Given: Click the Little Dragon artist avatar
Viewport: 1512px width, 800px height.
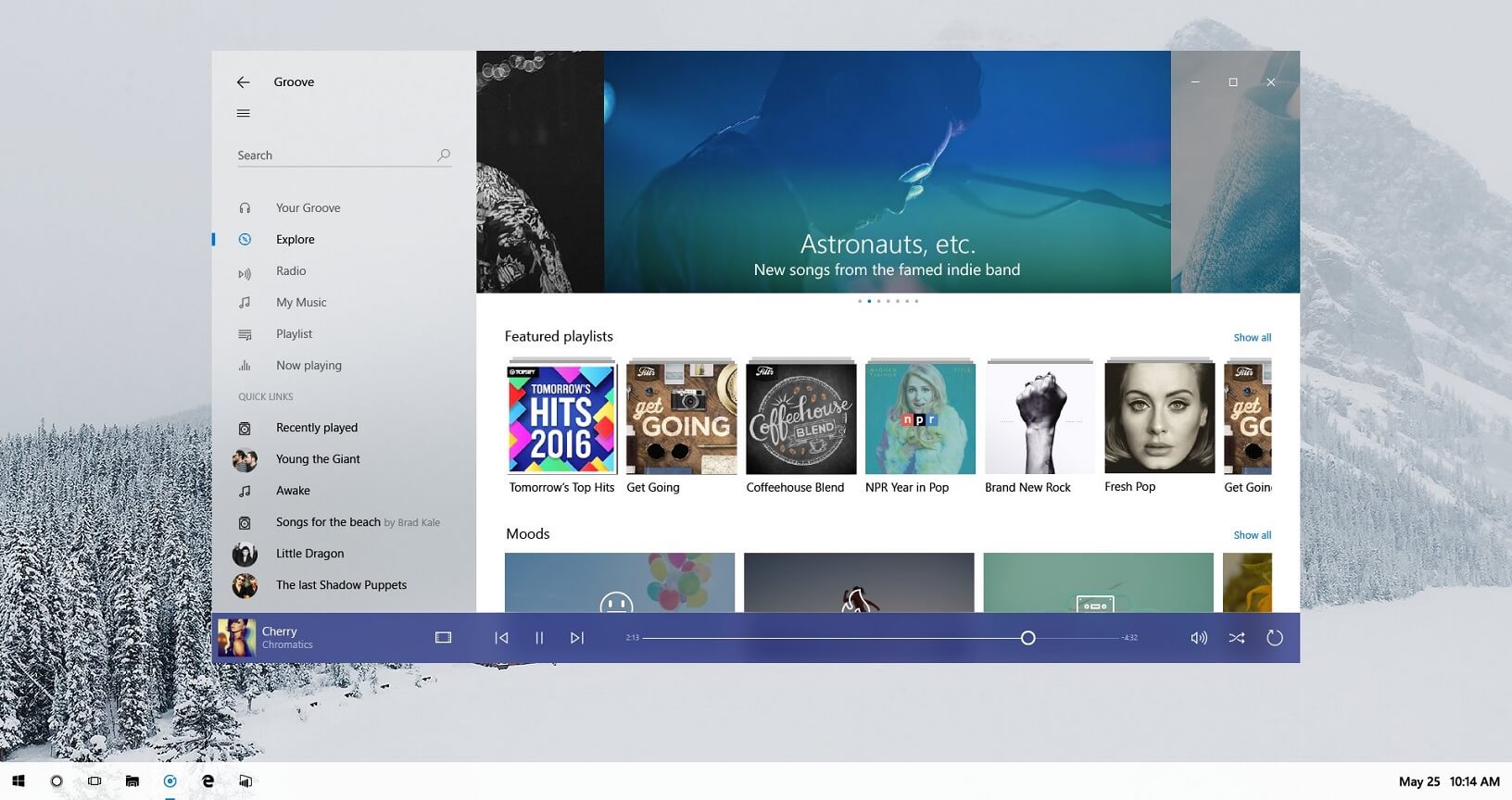Looking at the screenshot, I should pyautogui.click(x=245, y=555).
